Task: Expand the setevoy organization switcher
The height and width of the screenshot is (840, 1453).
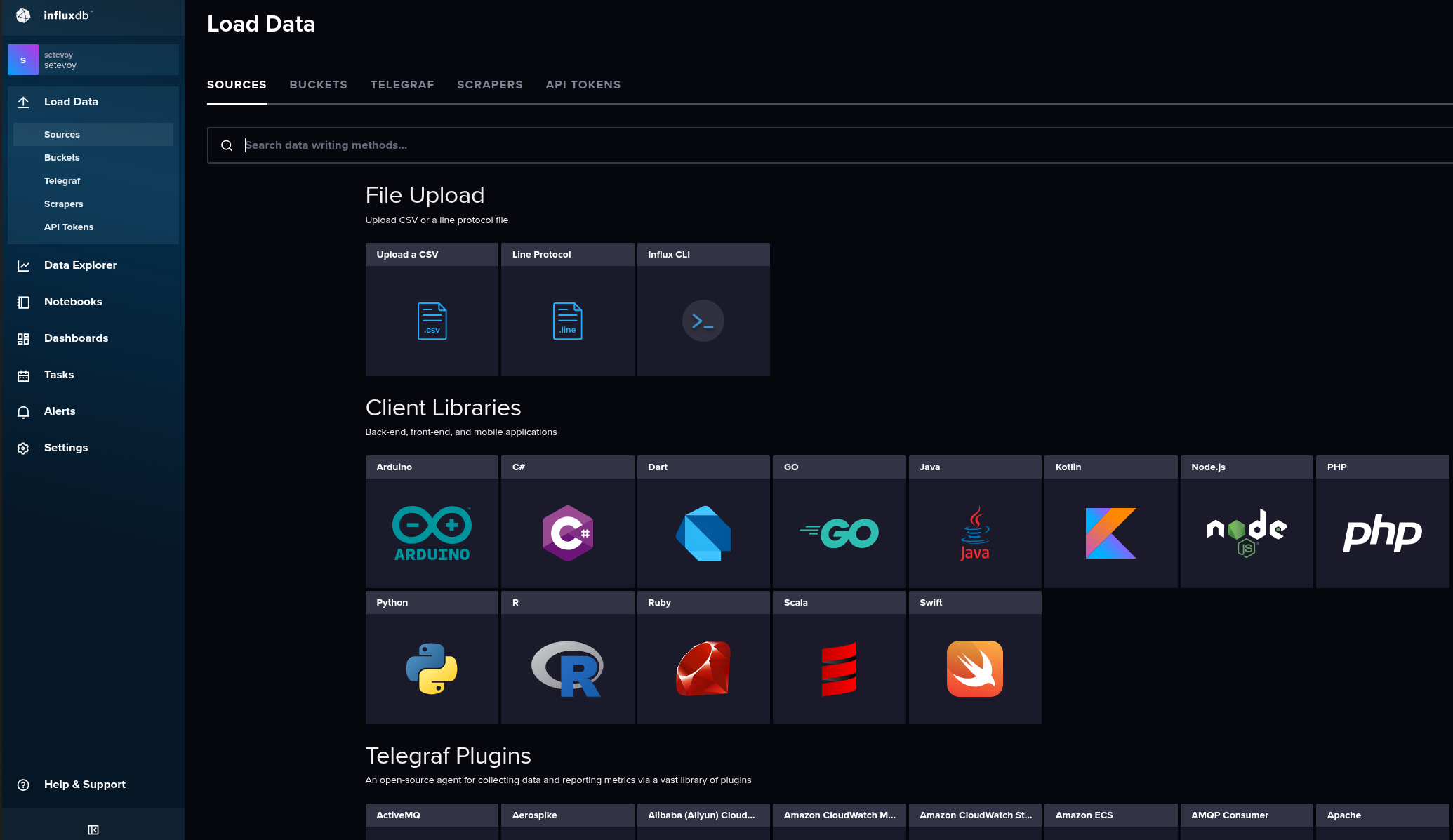Action: [x=93, y=60]
